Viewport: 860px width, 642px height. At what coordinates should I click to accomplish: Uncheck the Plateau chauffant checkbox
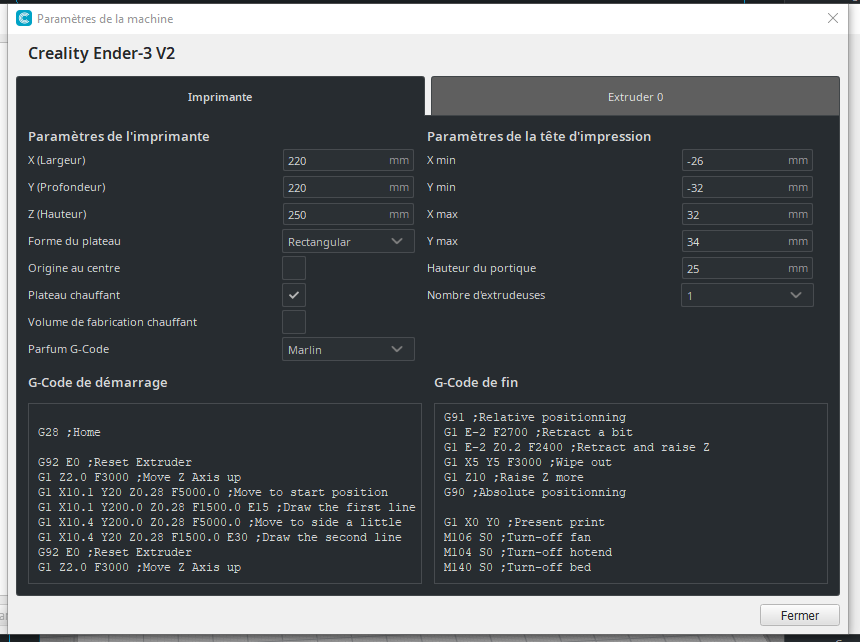pyautogui.click(x=294, y=295)
